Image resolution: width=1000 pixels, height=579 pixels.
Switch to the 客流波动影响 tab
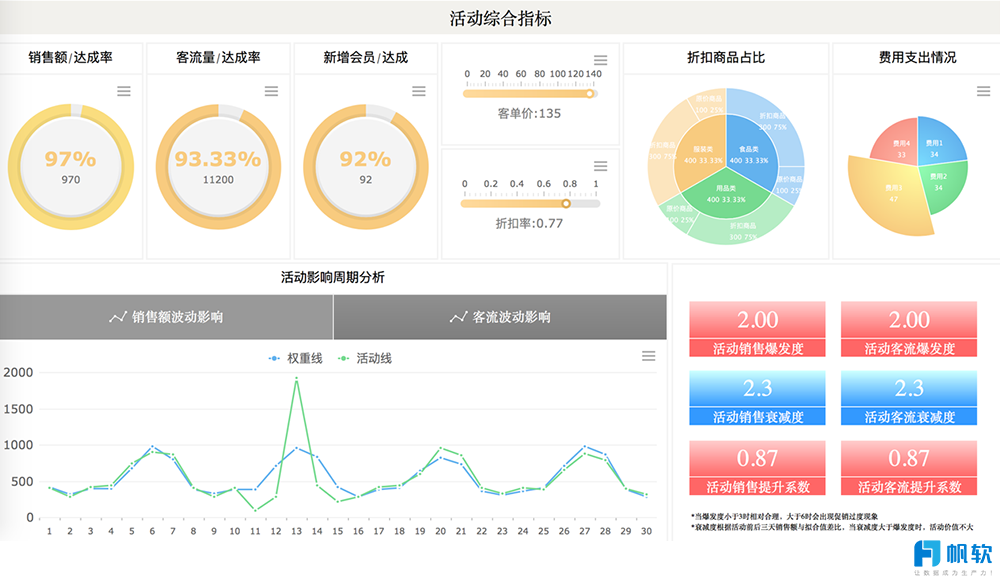(x=500, y=317)
